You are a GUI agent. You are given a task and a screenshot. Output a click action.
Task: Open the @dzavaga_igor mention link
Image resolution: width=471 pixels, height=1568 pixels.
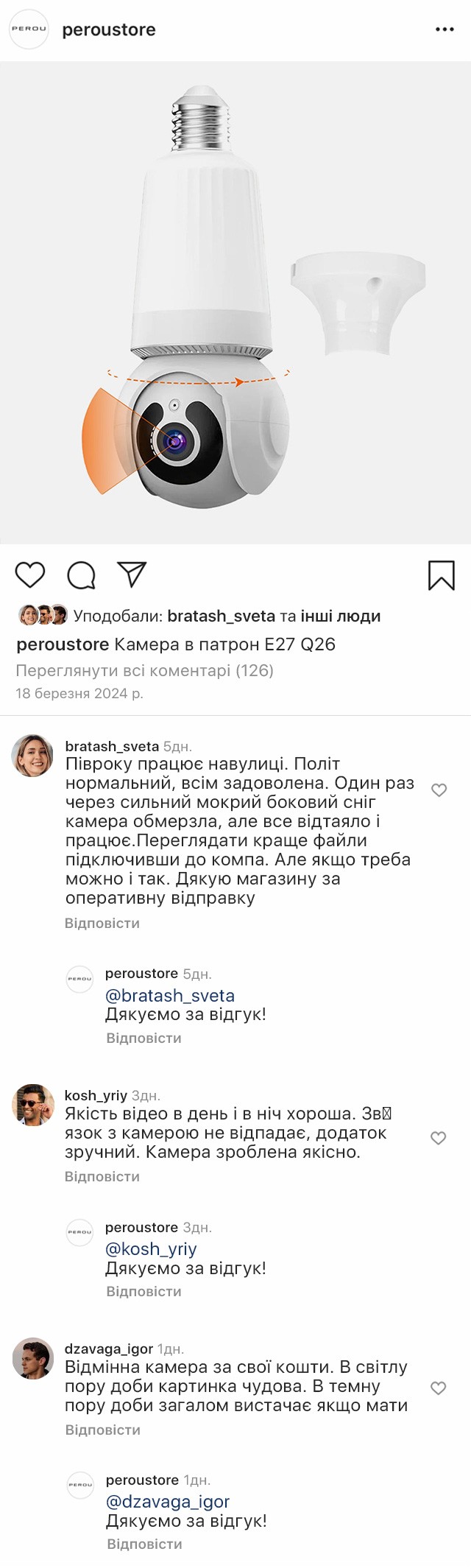[168, 1501]
